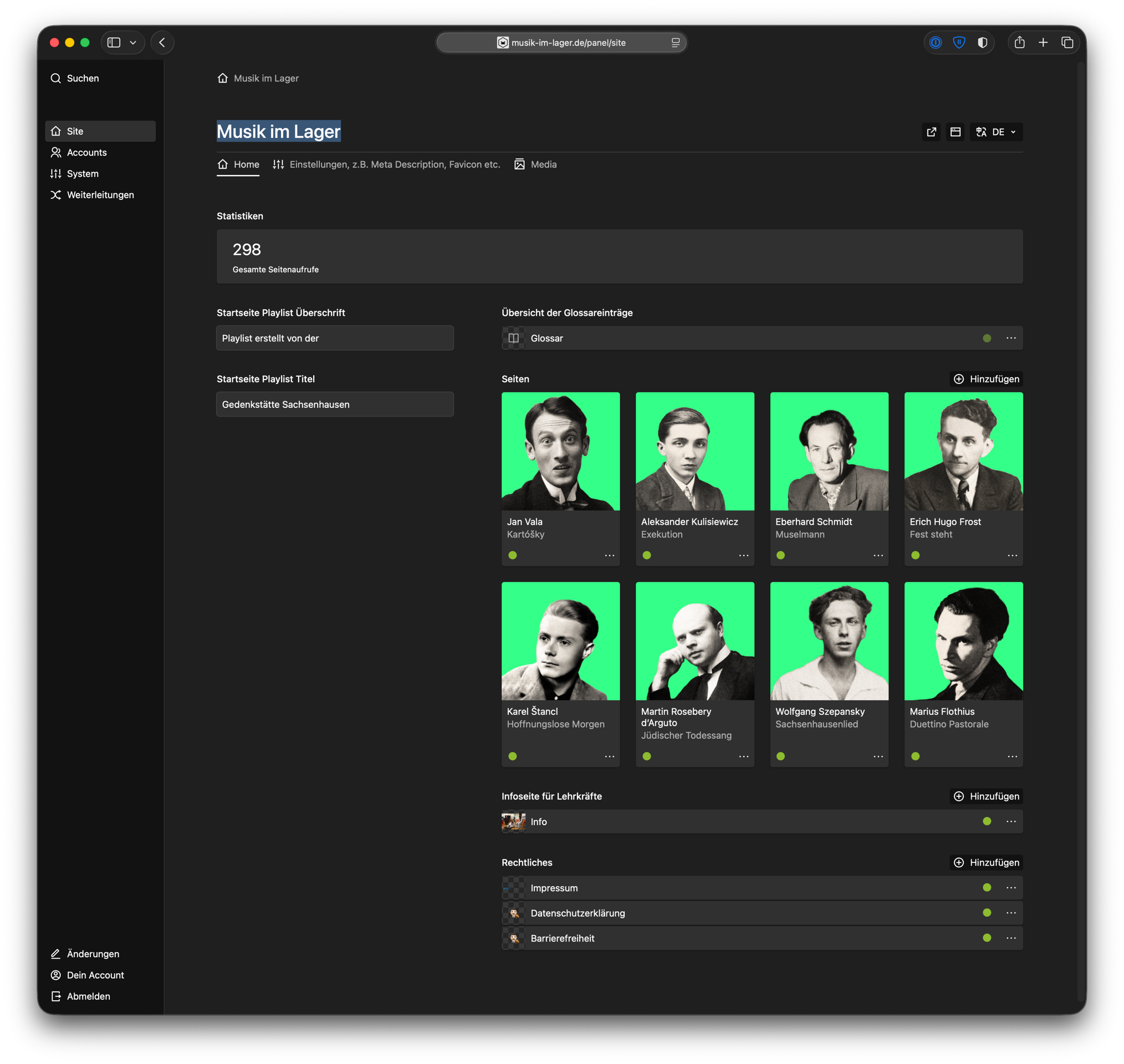The width and height of the screenshot is (1124, 1064).
Task: Click Abmelden to log out
Action: click(x=100, y=996)
